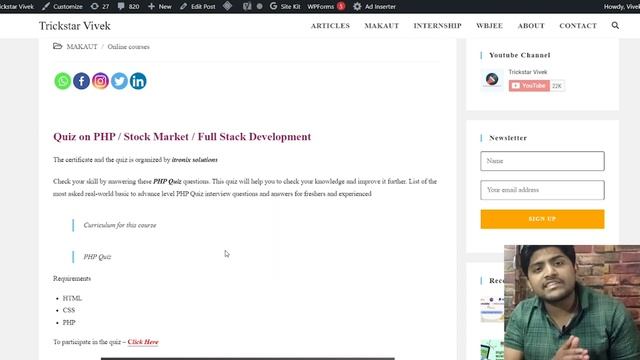Open WPForms from admin bar
This screenshot has width=640, height=360.
(x=326, y=7)
